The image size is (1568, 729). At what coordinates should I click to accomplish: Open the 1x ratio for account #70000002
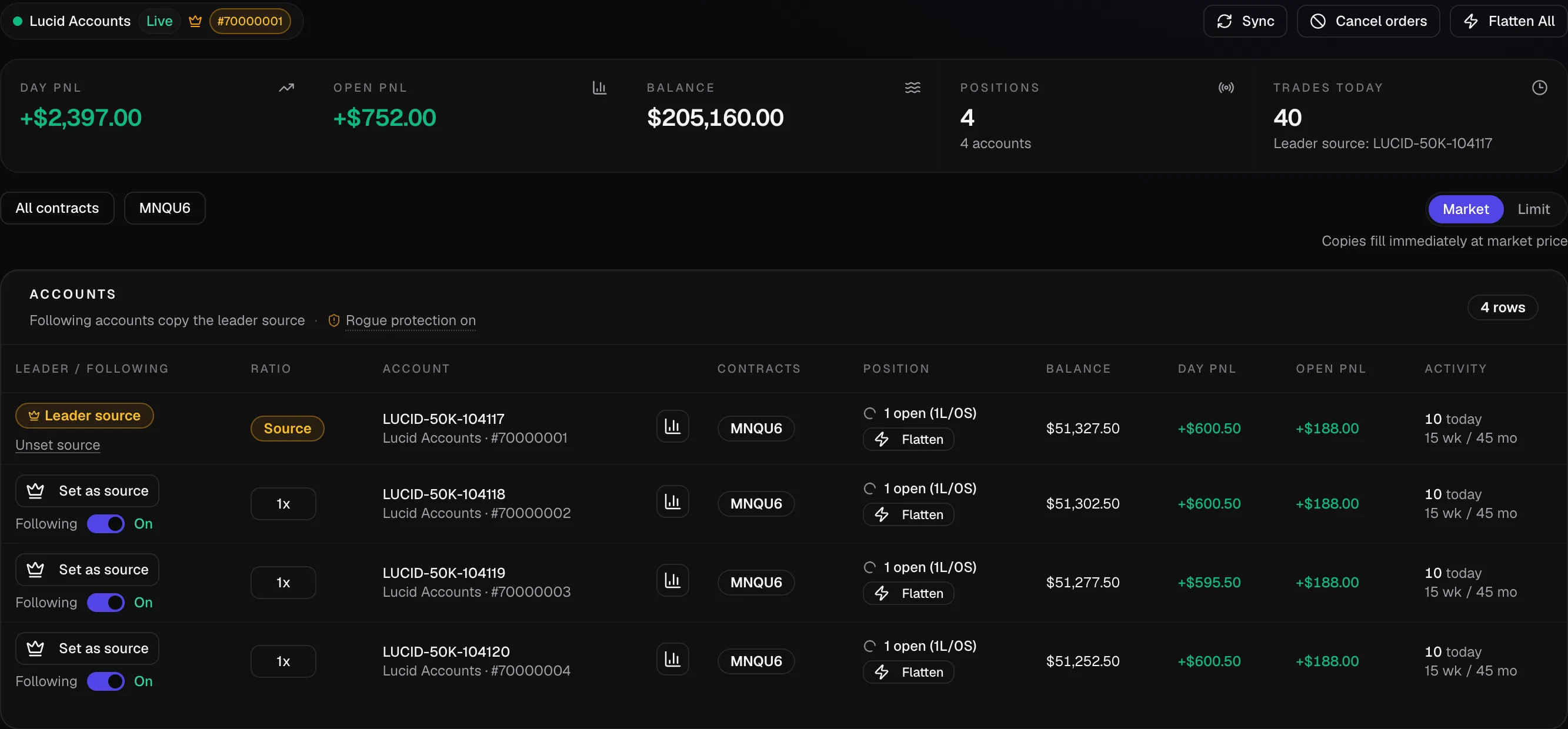click(x=283, y=504)
